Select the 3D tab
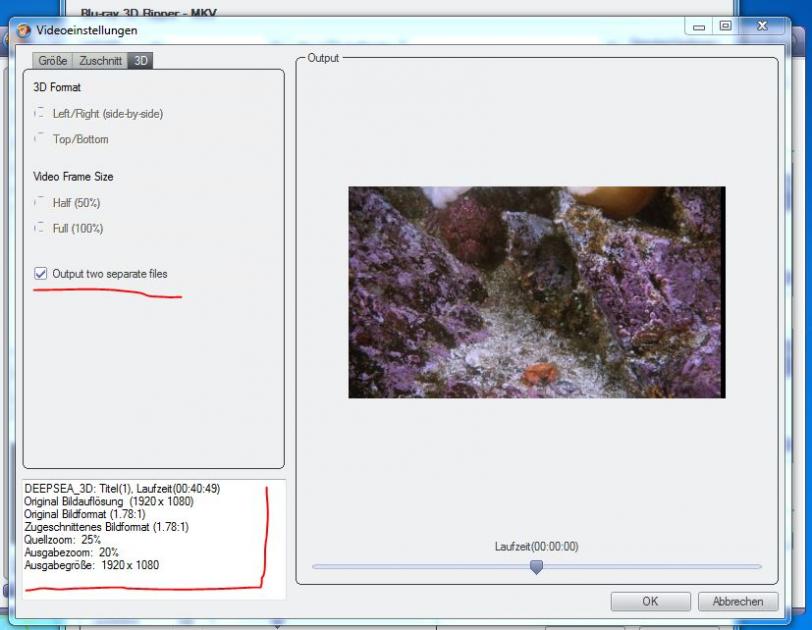The width and height of the screenshot is (812, 630). click(x=140, y=61)
